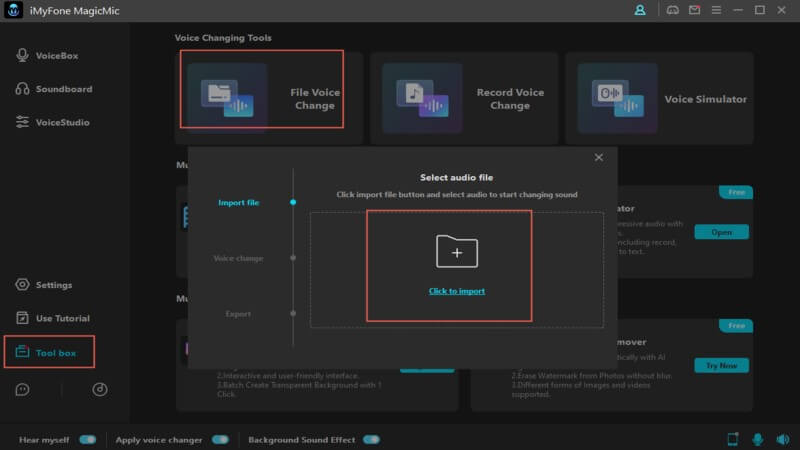Viewport: 800px width, 450px height.
Task: Click the dashed audio drop area
Action: [x=457, y=270]
